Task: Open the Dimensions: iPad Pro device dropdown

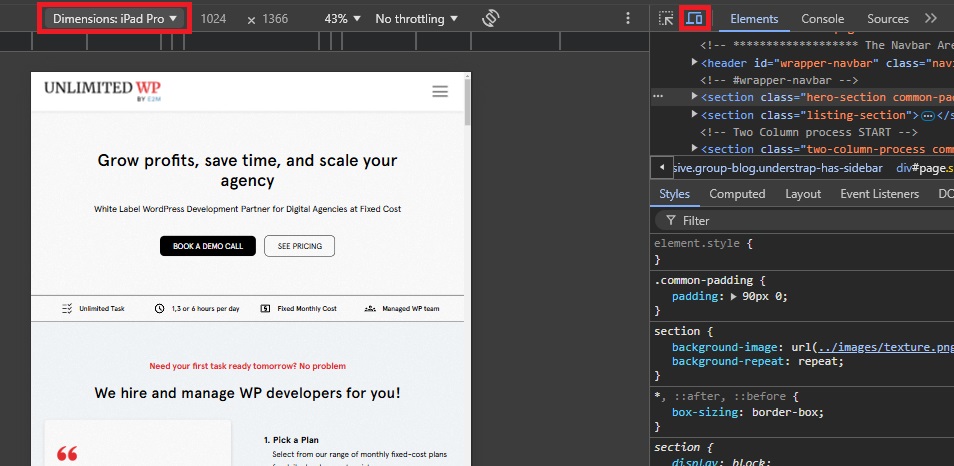Action: (x=114, y=19)
